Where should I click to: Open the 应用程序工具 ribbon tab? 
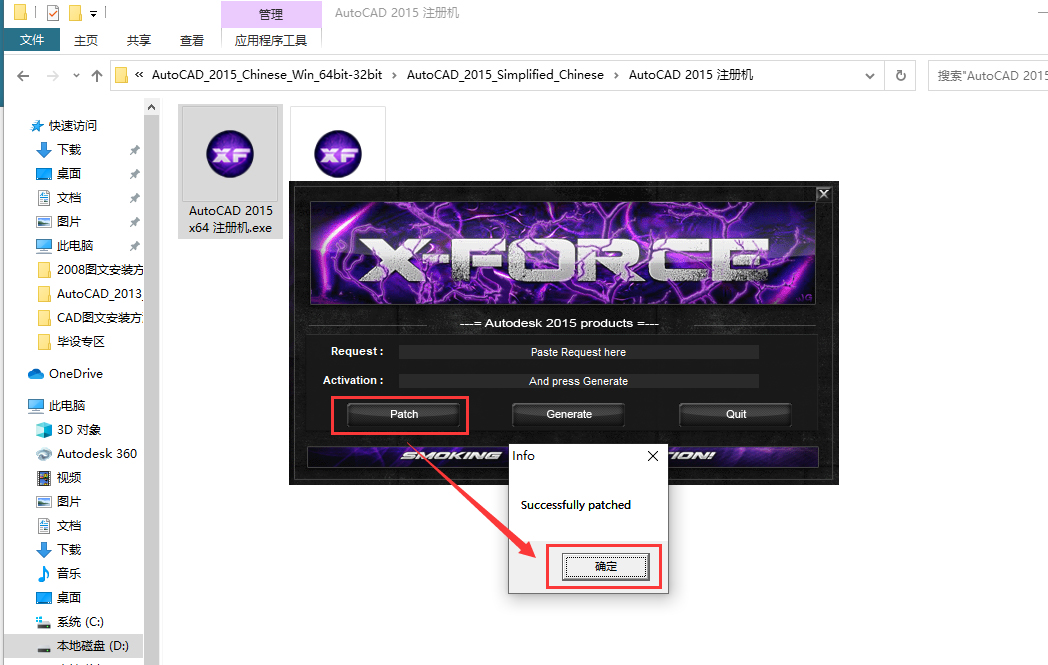tap(271, 41)
